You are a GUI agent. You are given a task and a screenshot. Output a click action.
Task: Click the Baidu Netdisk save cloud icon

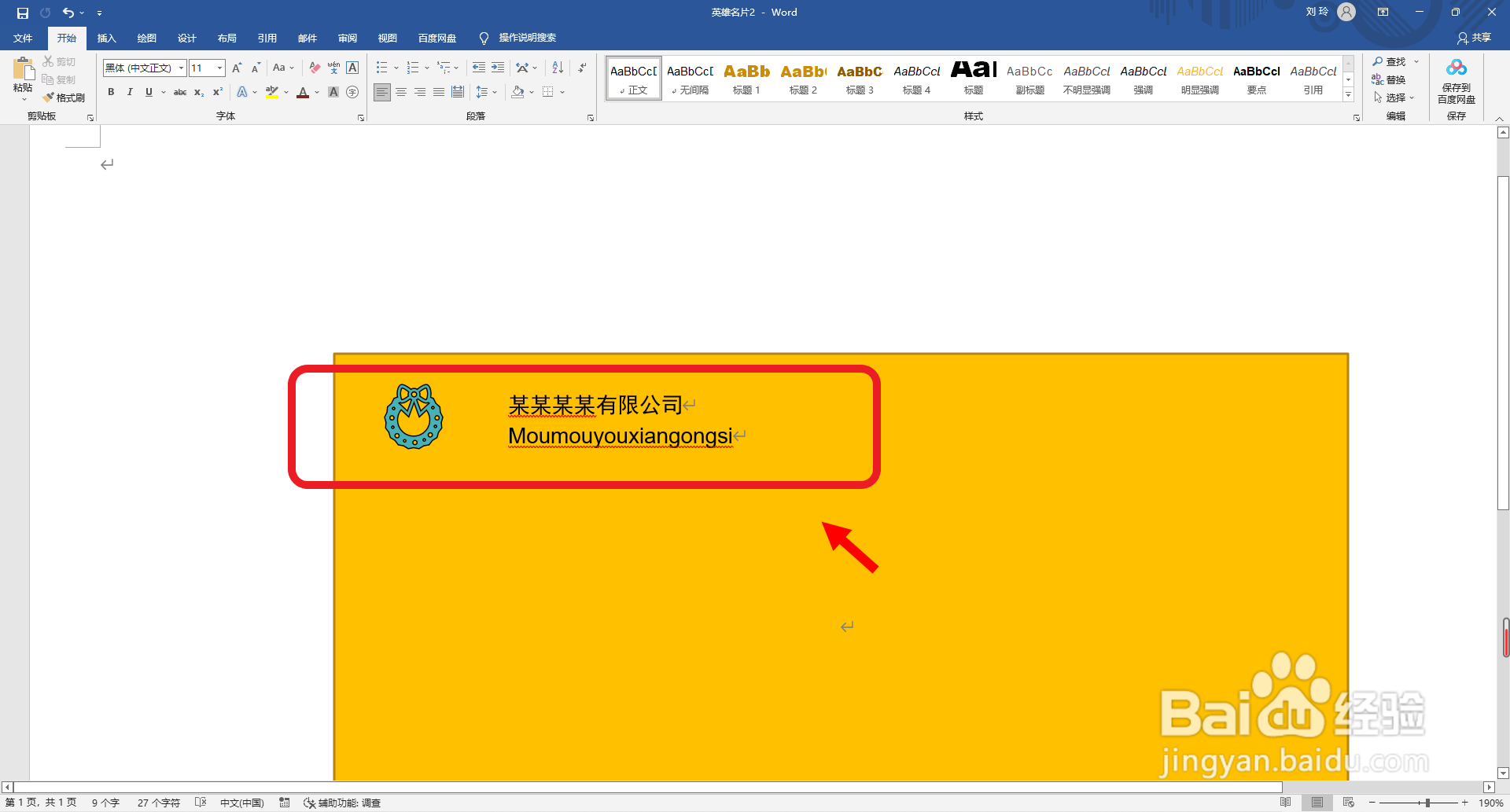pyautogui.click(x=1457, y=68)
